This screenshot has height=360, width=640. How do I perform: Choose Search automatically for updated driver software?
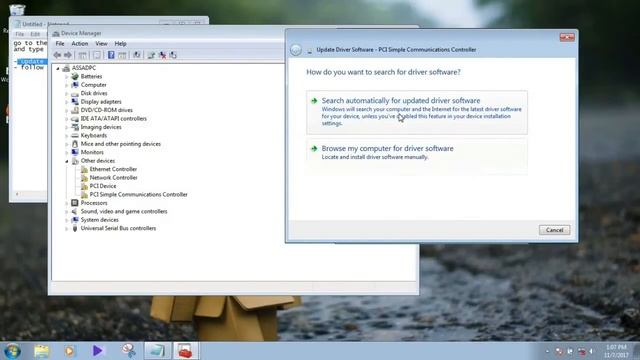click(417, 112)
